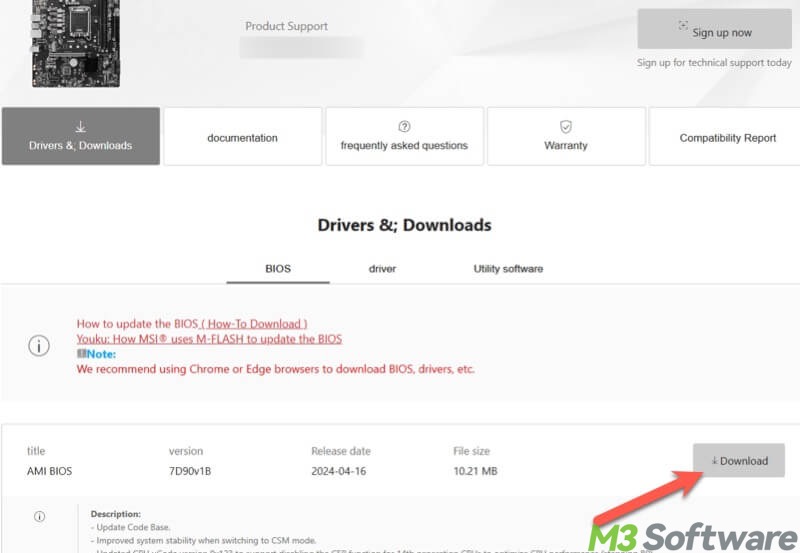The height and width of the screenshot is (553, 800).
Task: Open the documentation tab
Action: point(242,138)
